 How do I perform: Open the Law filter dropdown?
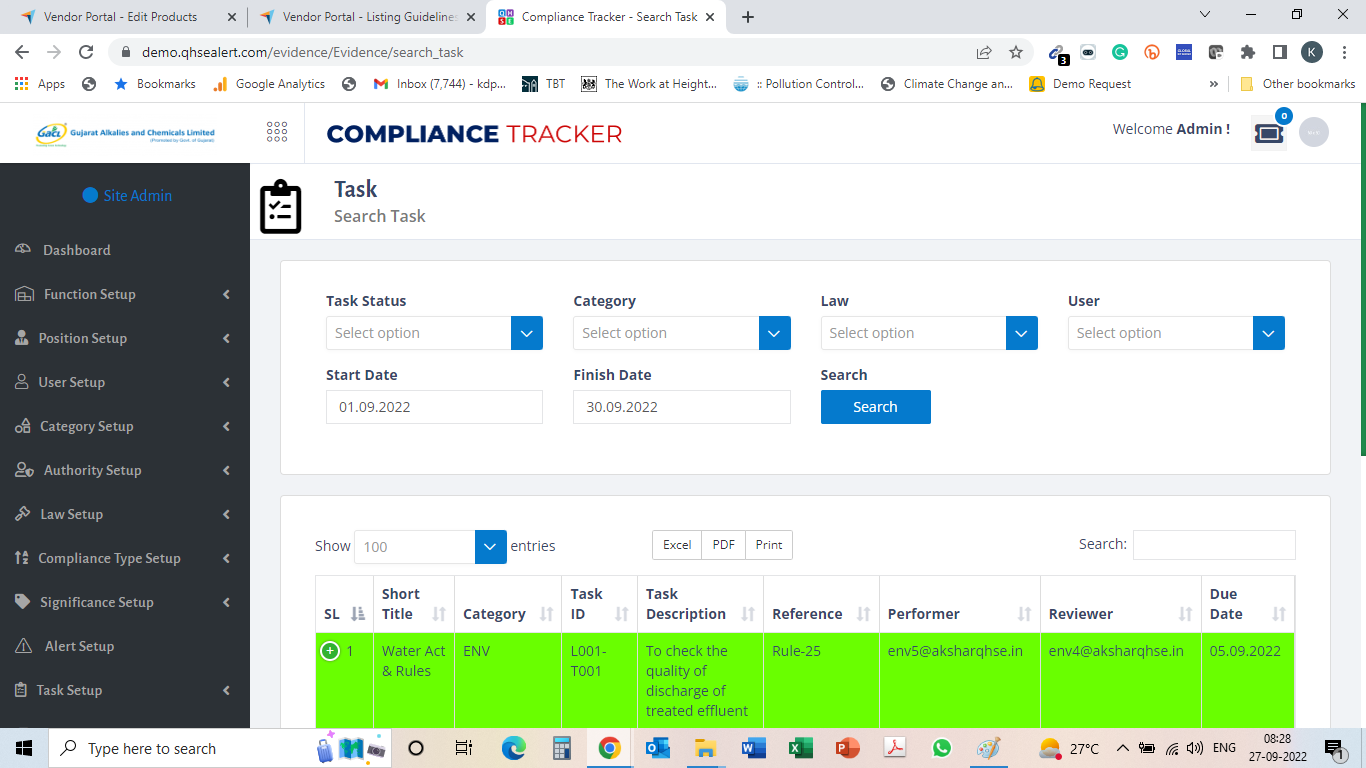929,333
